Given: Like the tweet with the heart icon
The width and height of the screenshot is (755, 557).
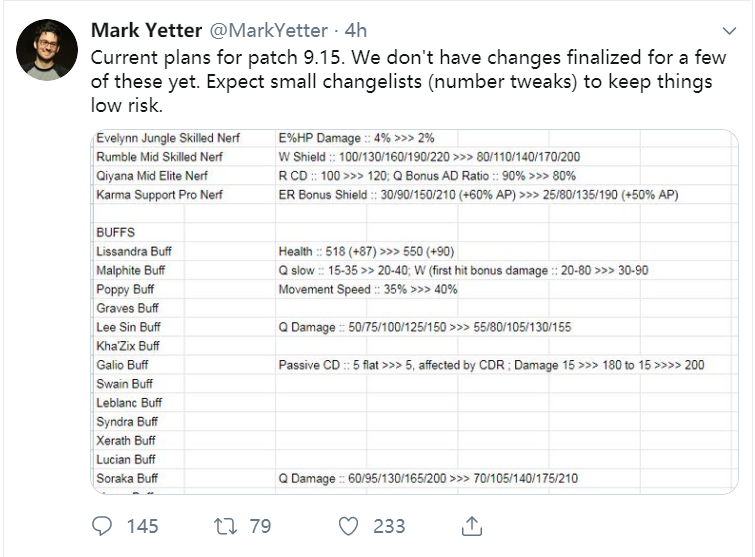Looking at the screenshot, I should click(348, 526).
